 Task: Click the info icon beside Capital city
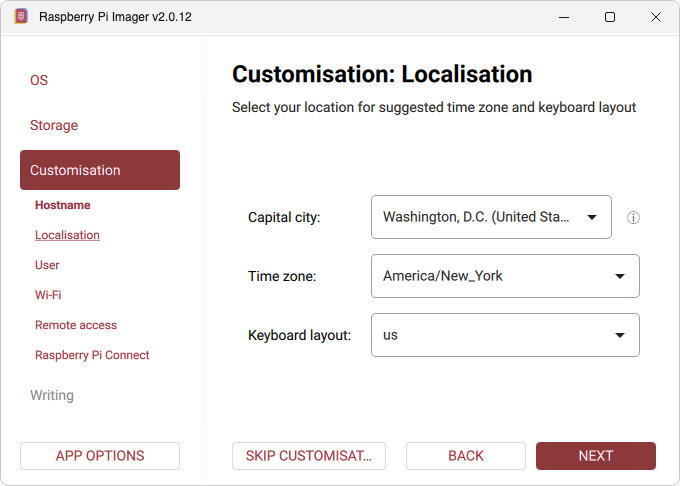(x=633, y=218)
